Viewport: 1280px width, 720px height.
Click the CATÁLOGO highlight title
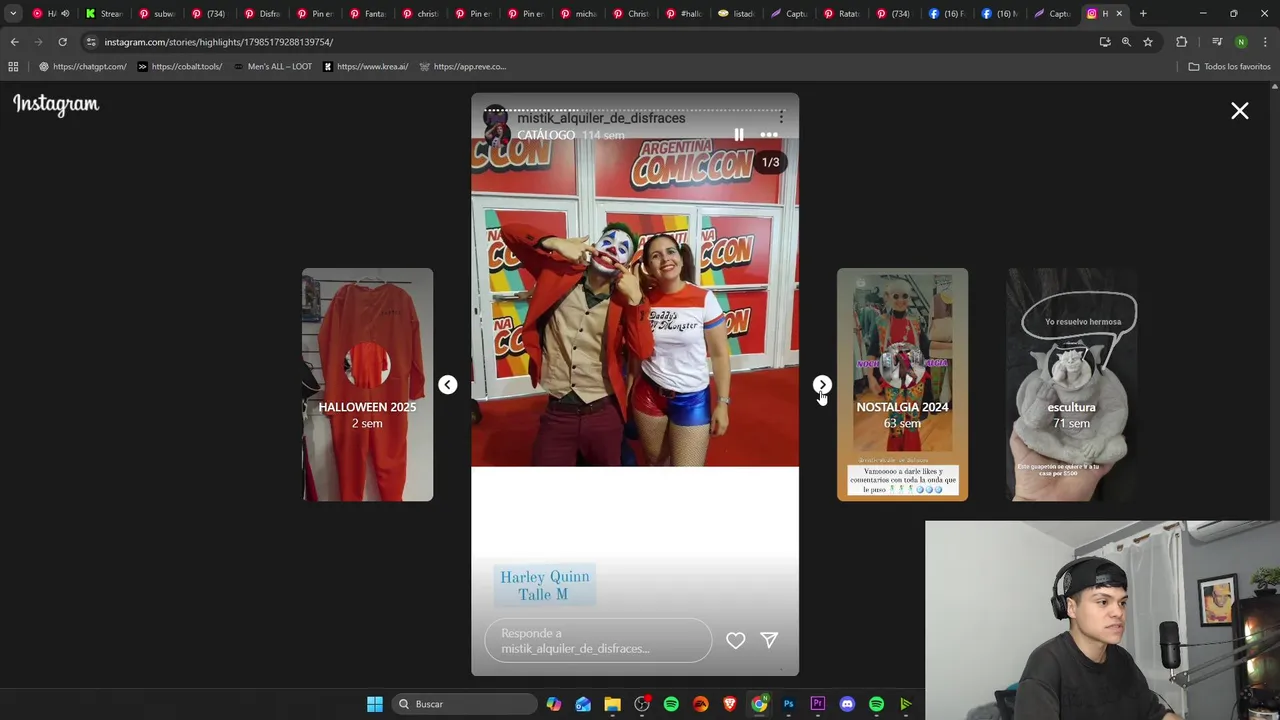coord(546,135)
